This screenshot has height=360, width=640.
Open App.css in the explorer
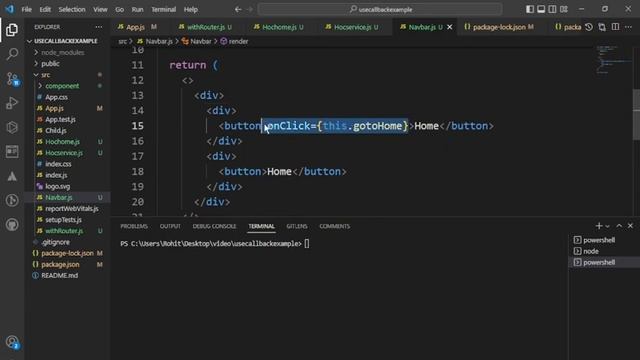(x=56, y=97)
